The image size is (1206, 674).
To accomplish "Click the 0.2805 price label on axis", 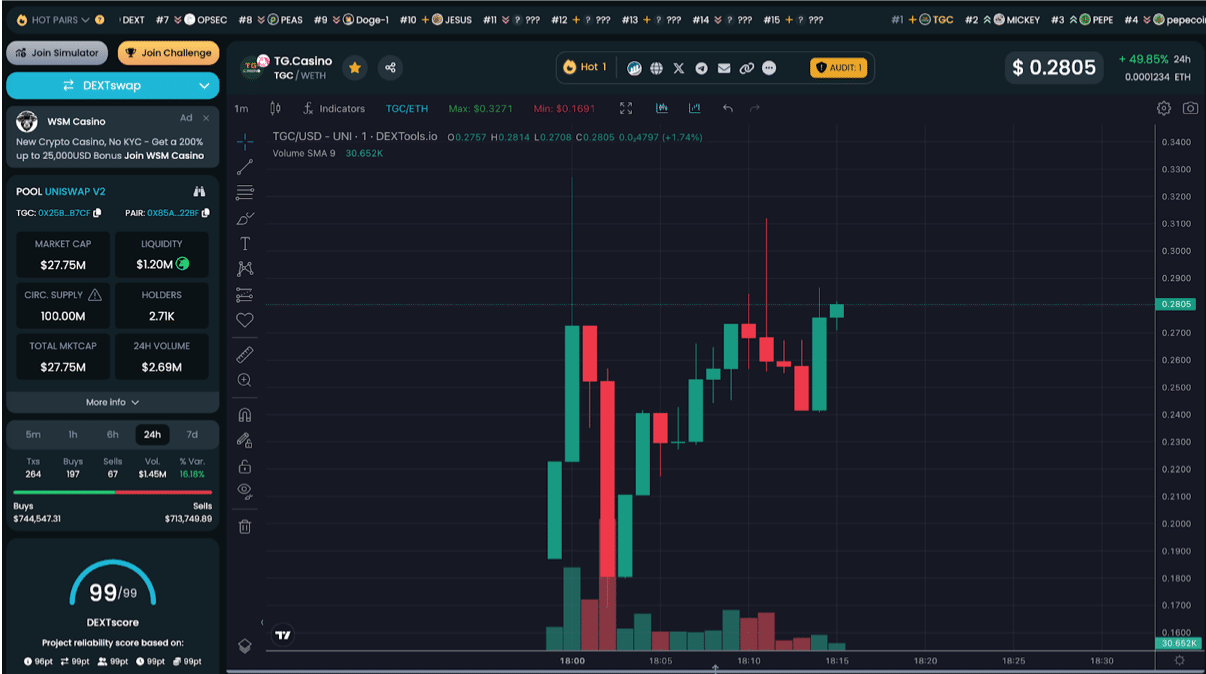I will (1176, 304).
